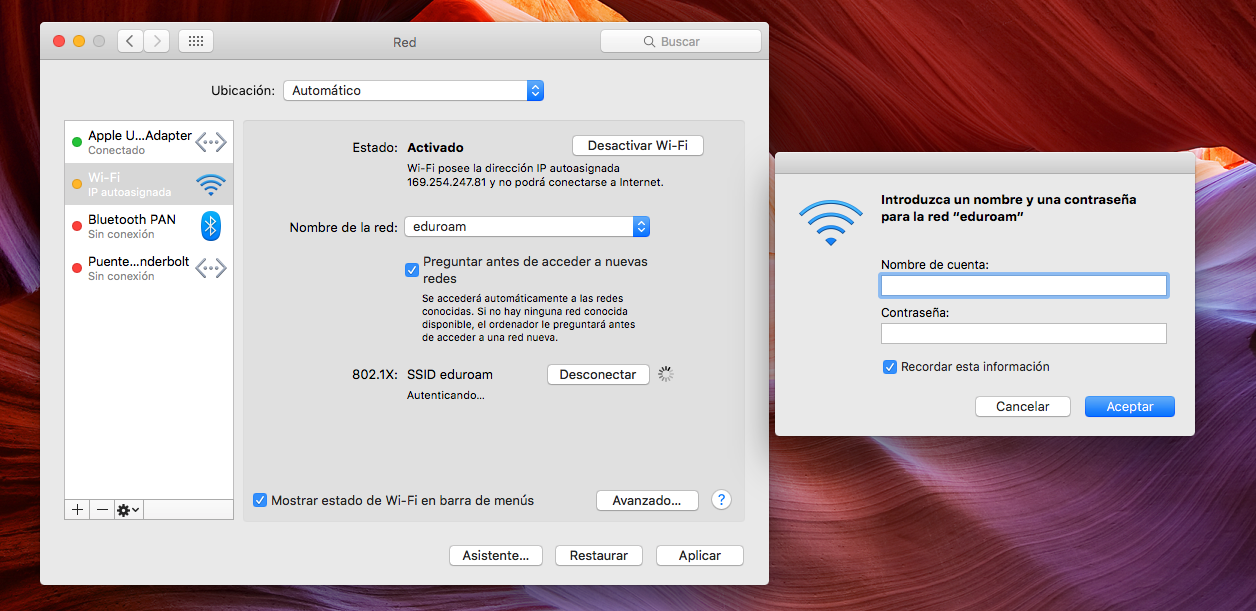Select Bluetooth PAN in the service list
1256x611 pixels.
pos(149,226)
